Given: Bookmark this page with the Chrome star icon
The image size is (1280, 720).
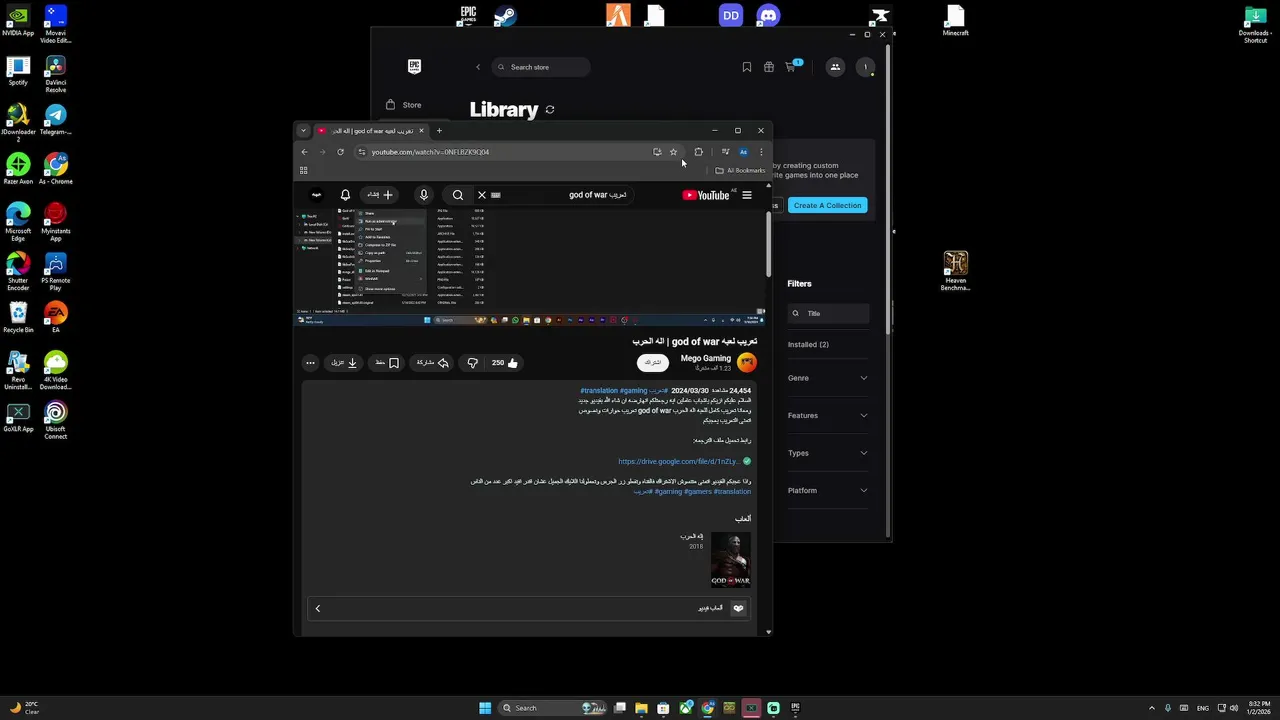Looking at the screenshot, I should pyautogui.click(x=673, y=152).
